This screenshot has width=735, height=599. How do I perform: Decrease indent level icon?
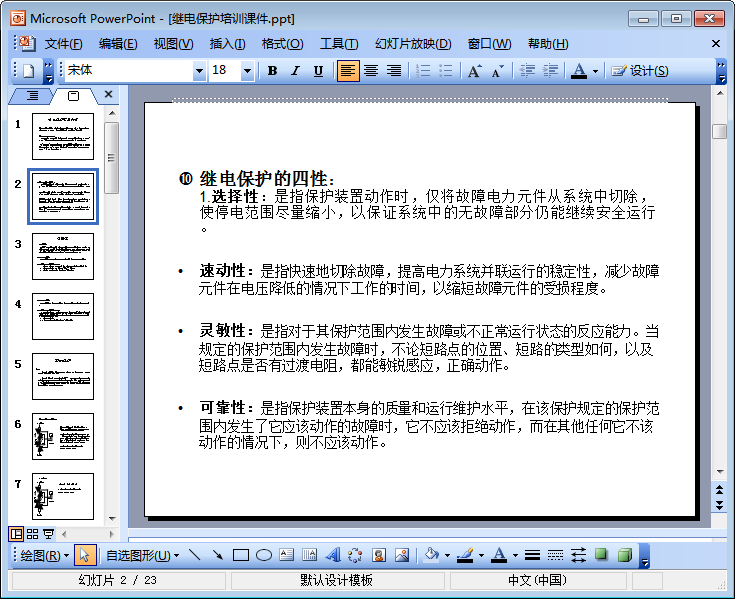(x=527, y=71)
